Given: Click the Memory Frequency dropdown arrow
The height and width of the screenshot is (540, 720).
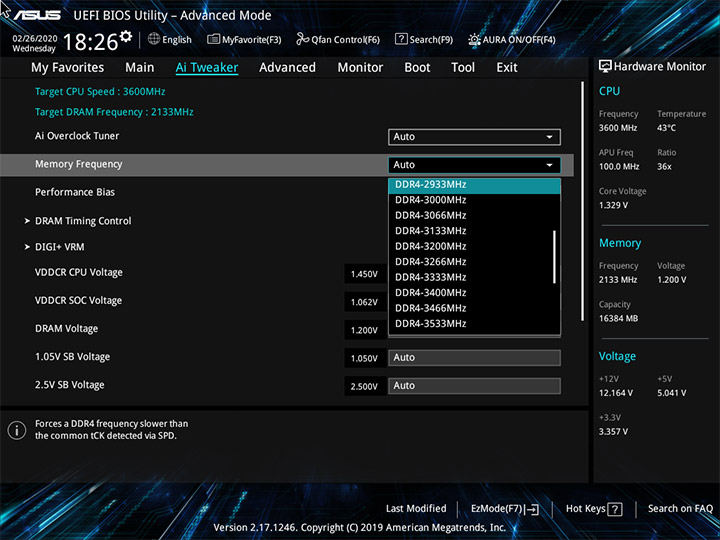Looking at the screenshot, I should coord(549,165).
